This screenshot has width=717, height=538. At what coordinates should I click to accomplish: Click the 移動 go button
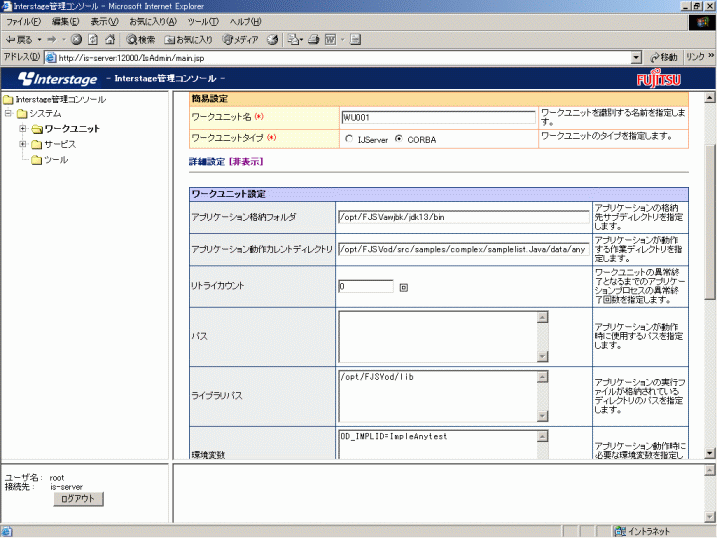(x=664, y=57)
